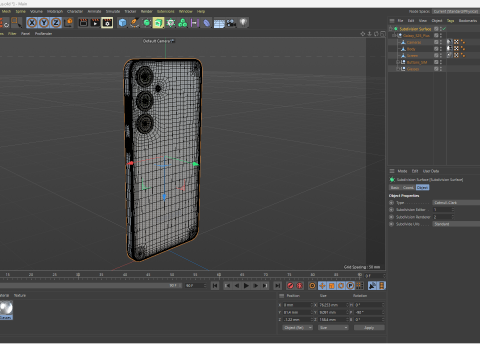Click the coordinate system icon beside Z

68,23
